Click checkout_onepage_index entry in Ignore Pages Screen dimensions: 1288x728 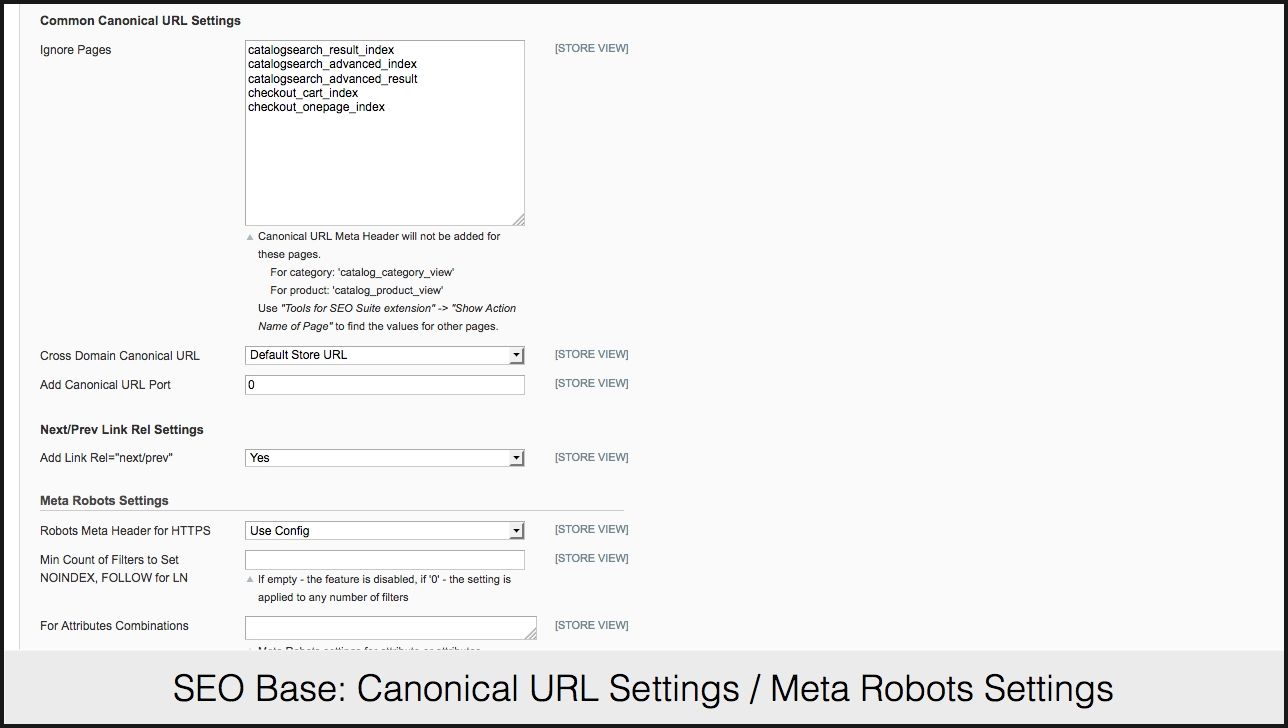point(316,107)
